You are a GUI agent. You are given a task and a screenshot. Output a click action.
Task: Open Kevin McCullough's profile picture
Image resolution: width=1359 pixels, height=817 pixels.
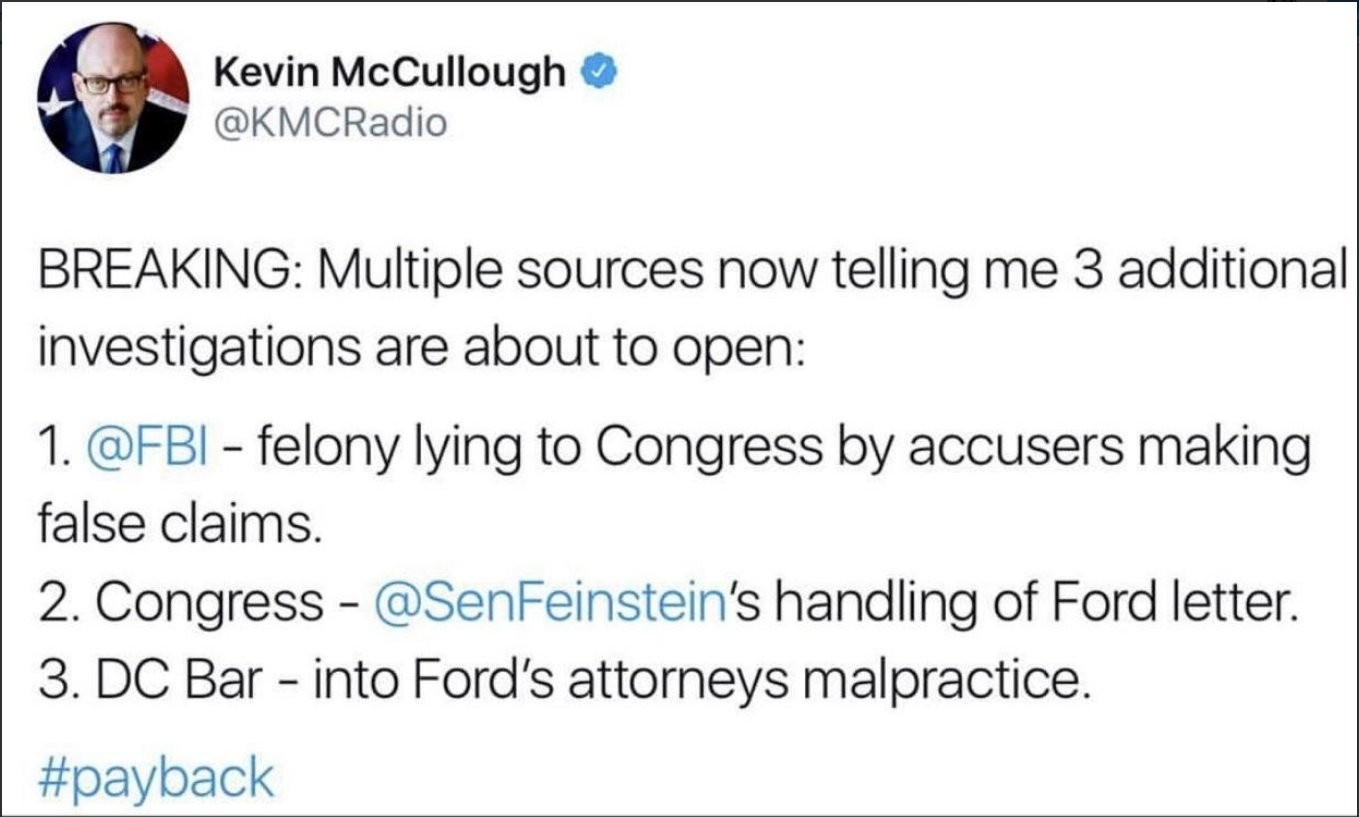pos(113,98)
